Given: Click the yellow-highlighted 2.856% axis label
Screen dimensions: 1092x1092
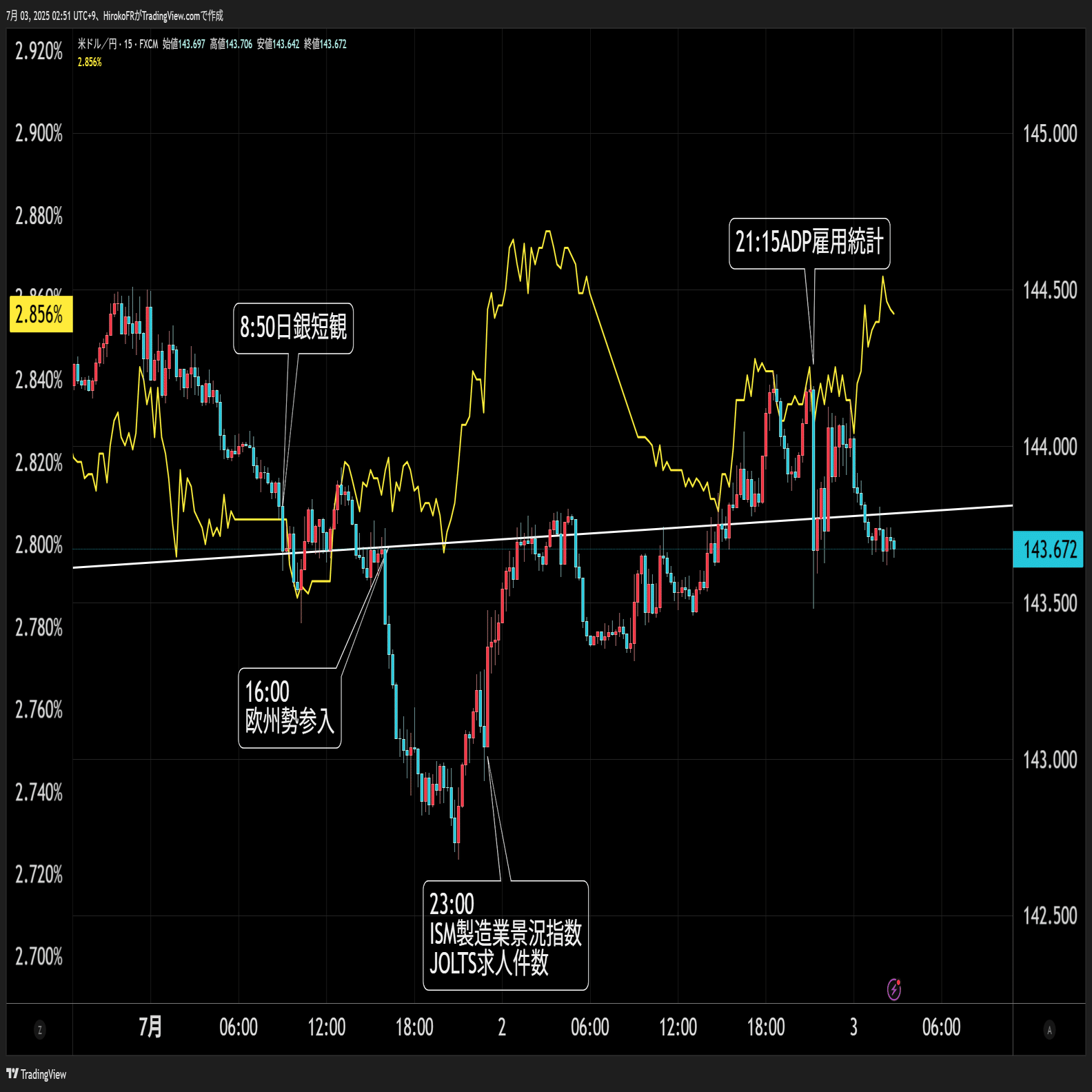Looking at the screenshot, I should coord(40,314).
